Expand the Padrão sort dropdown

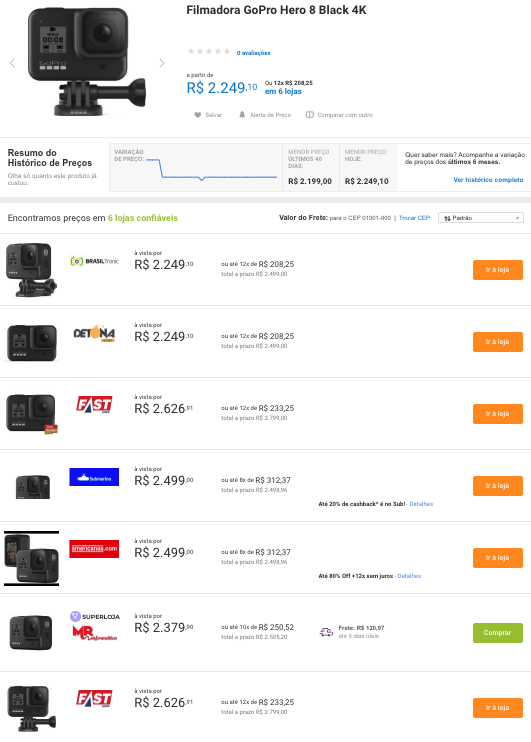click(x=481, y=218)
